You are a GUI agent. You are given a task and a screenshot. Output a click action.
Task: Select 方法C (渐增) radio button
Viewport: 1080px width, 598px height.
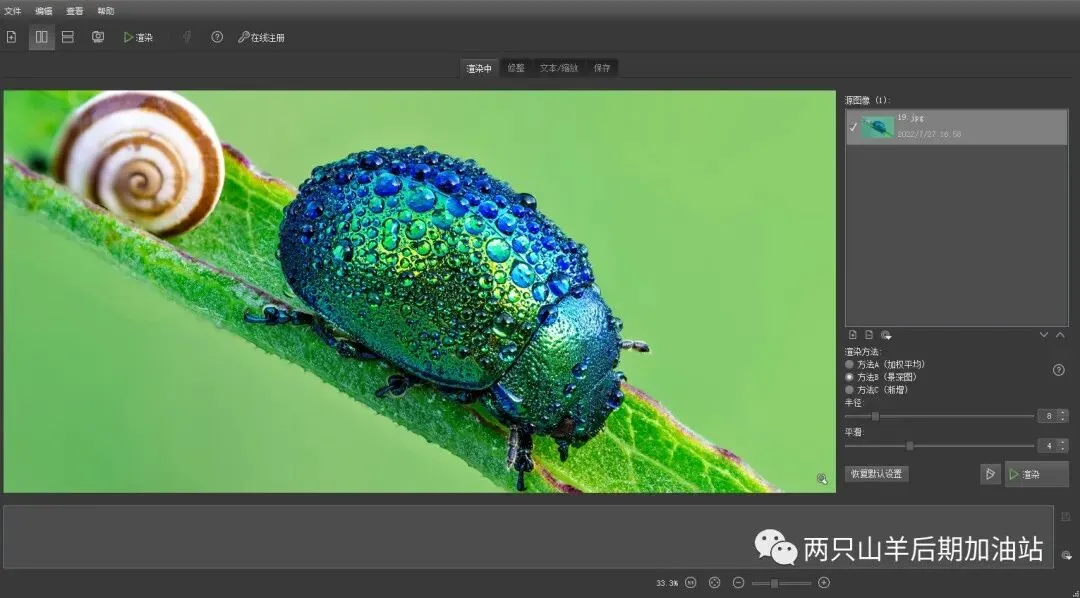pyautogui.click(x=849, y=390)
